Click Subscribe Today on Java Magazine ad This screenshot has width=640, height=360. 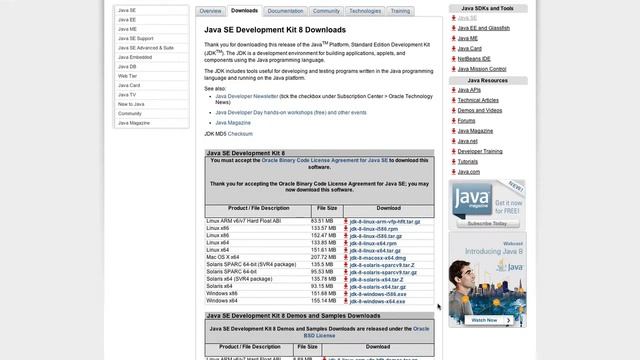click(487, 224)
